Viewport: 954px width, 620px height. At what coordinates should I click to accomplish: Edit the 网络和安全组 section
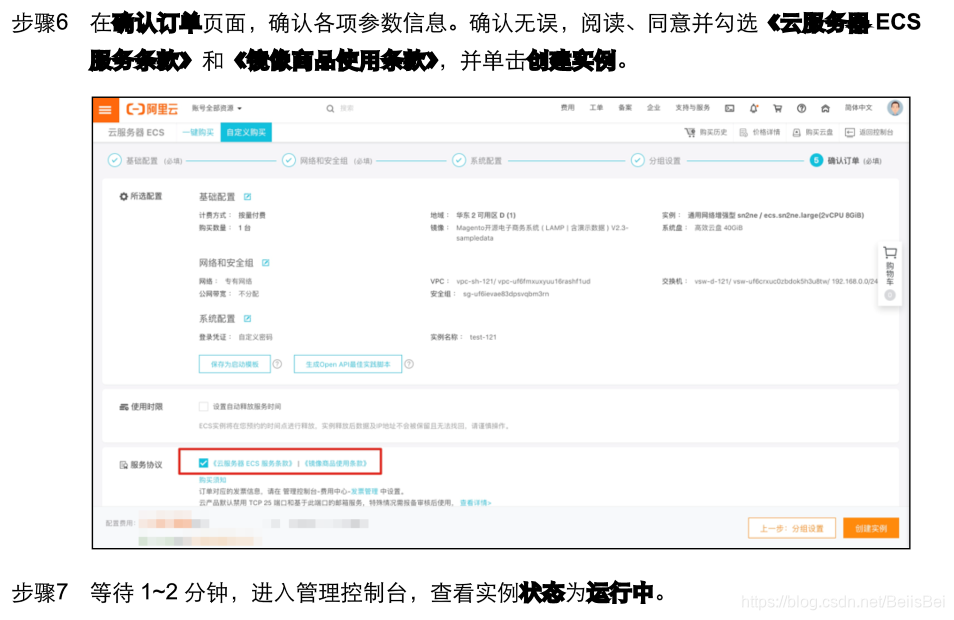265,263
